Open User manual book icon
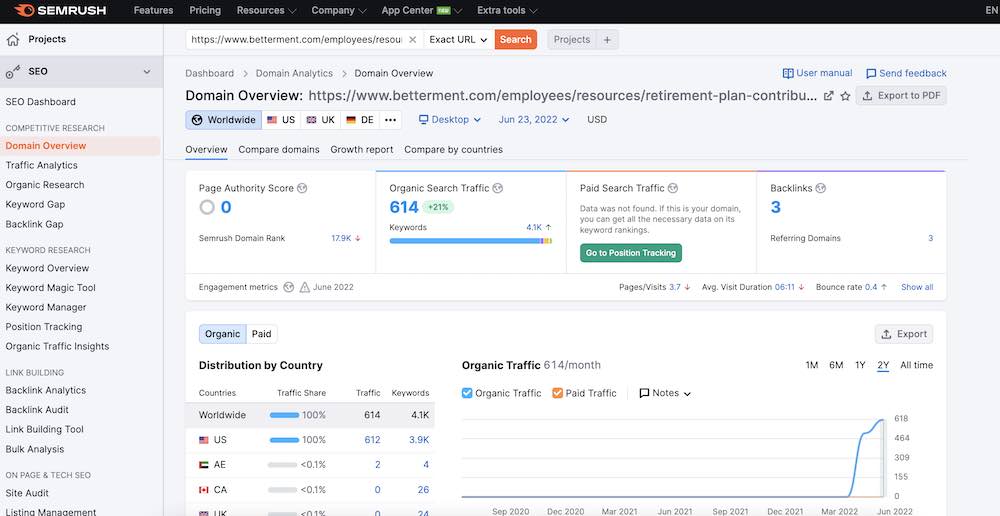This screenshot has width=1000, height=516. pos(788,73)
